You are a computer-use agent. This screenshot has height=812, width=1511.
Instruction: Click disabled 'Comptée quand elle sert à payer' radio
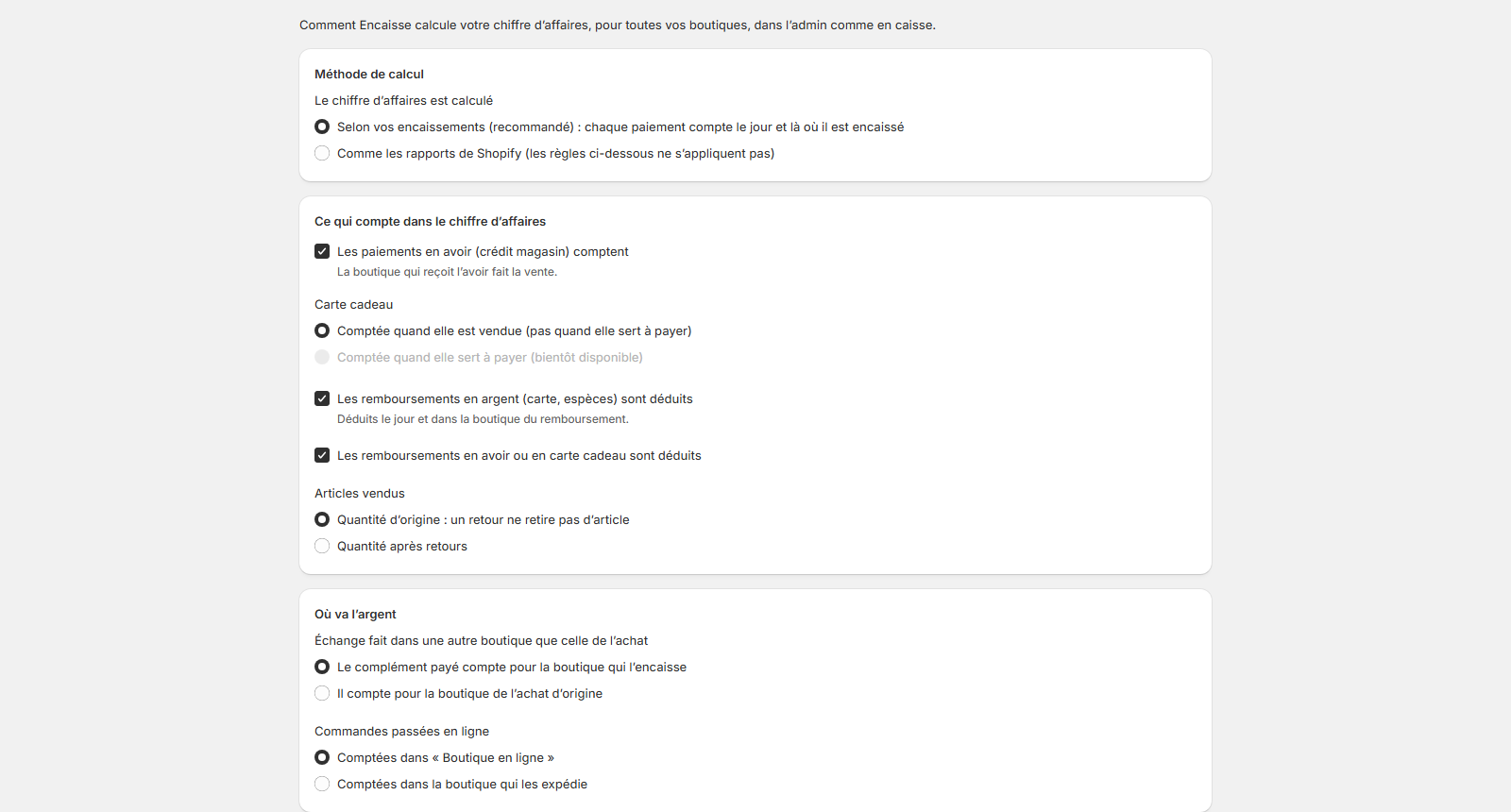tap(322, 357)
